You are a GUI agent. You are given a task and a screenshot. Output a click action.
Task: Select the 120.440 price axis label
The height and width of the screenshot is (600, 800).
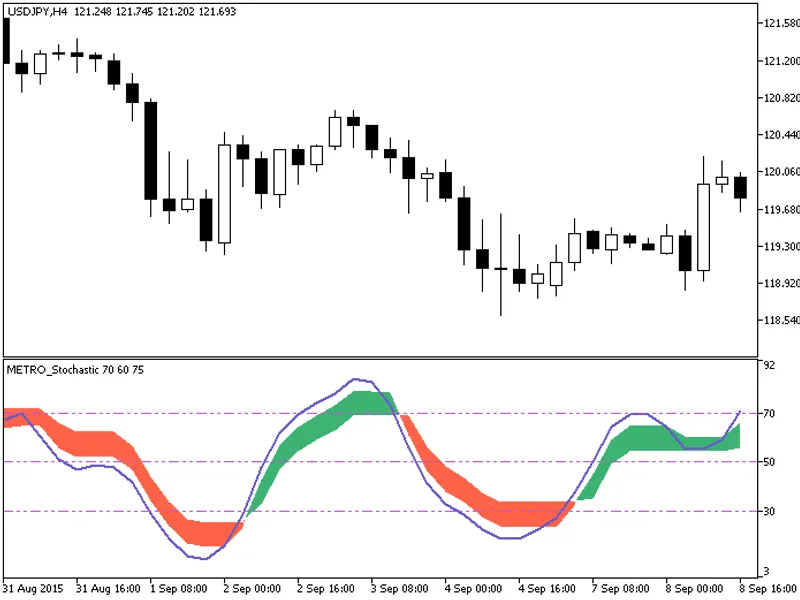tap(782, 135)
